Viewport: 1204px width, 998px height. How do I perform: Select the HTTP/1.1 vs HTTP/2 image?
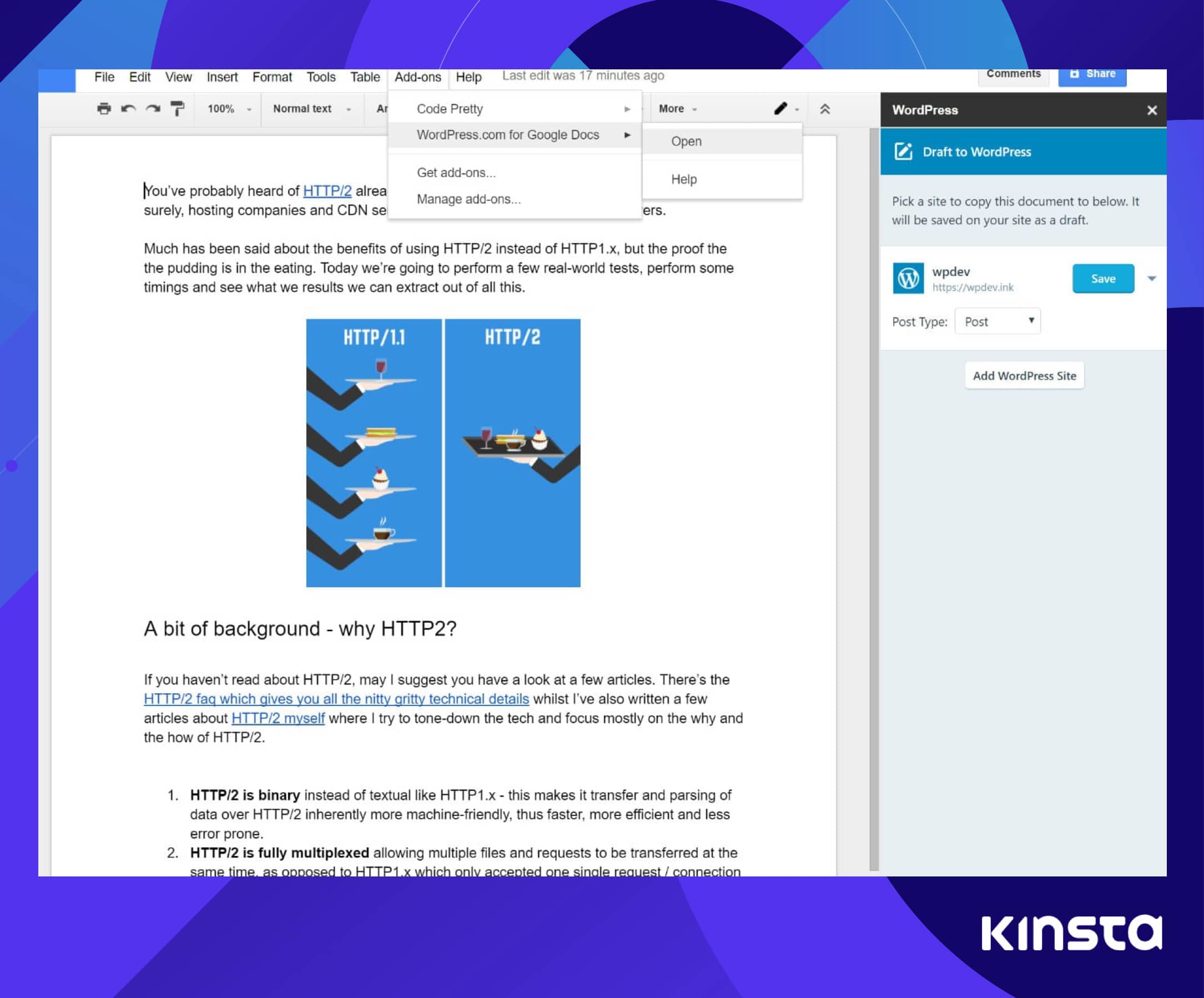click(x=443, y=453)
